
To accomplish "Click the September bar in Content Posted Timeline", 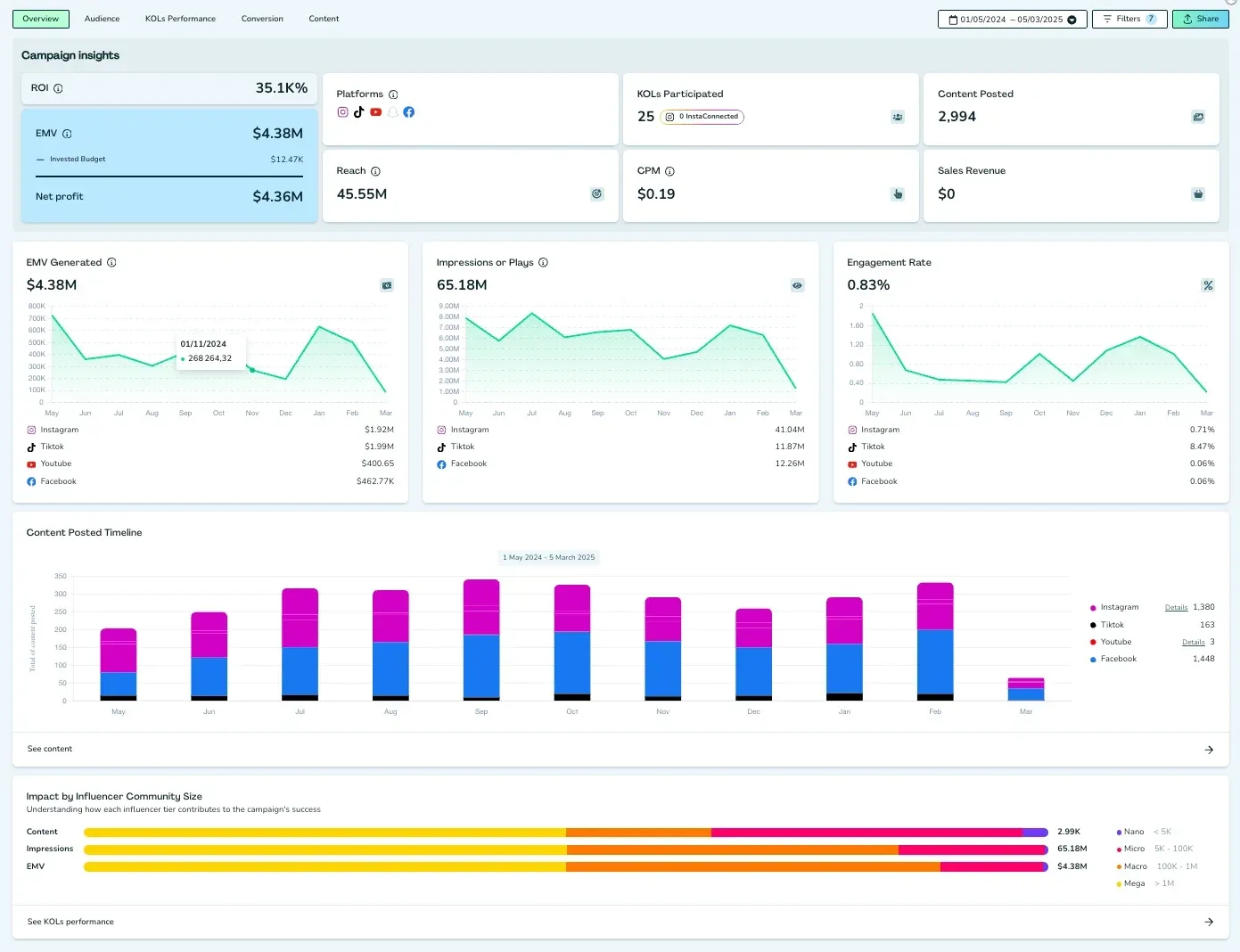I will [481, 640].
